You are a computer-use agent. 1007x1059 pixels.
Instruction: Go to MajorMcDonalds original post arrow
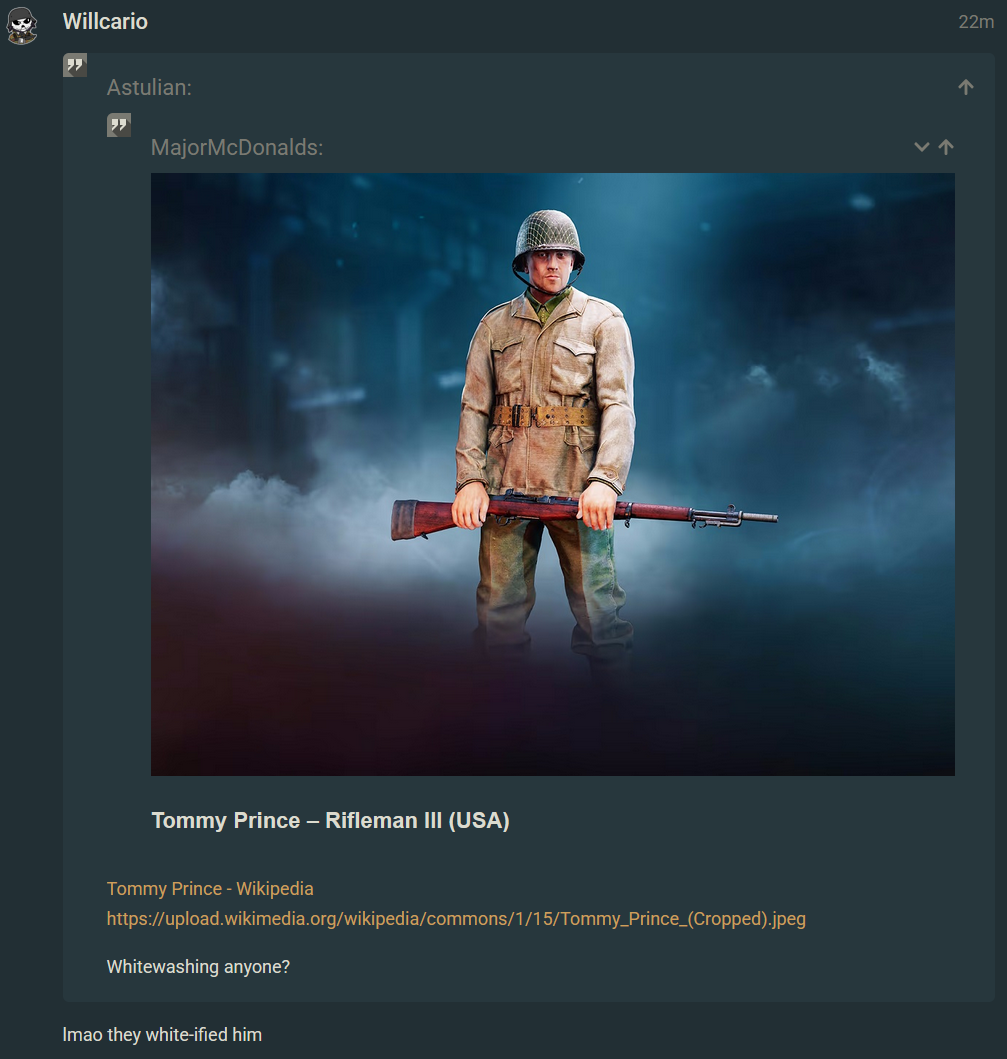tap(946, 147)
